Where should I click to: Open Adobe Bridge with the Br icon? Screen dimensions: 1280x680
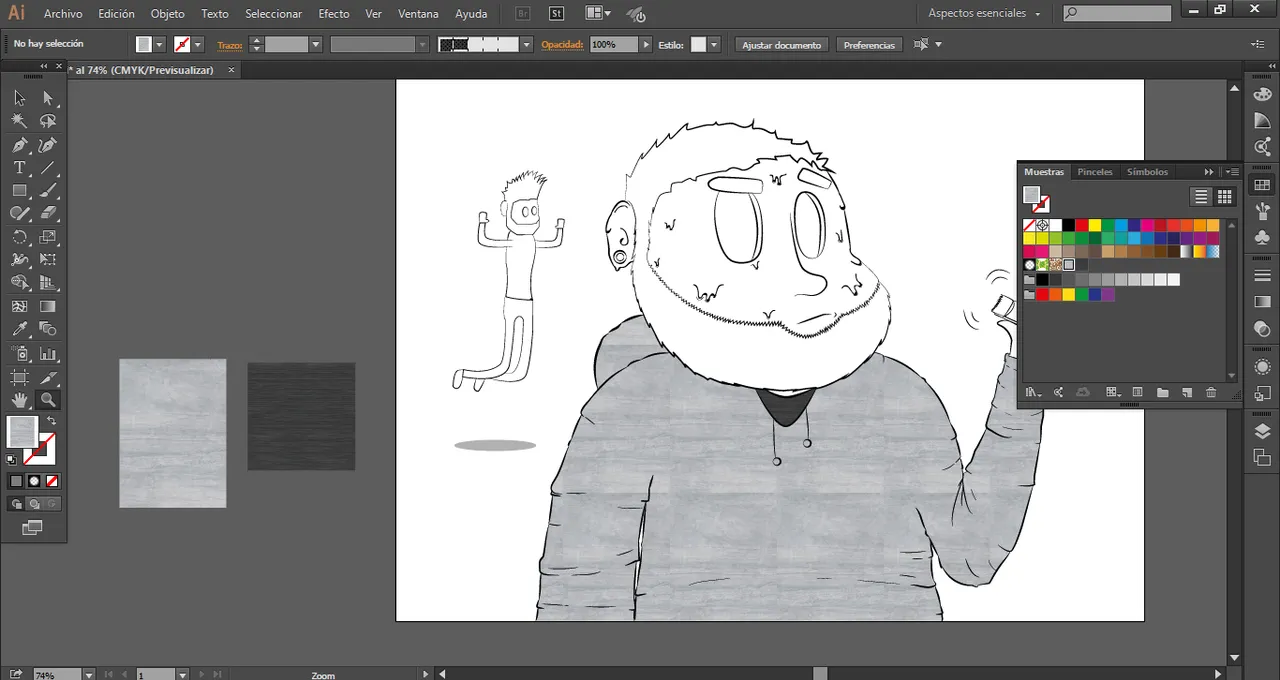point(523,14)
